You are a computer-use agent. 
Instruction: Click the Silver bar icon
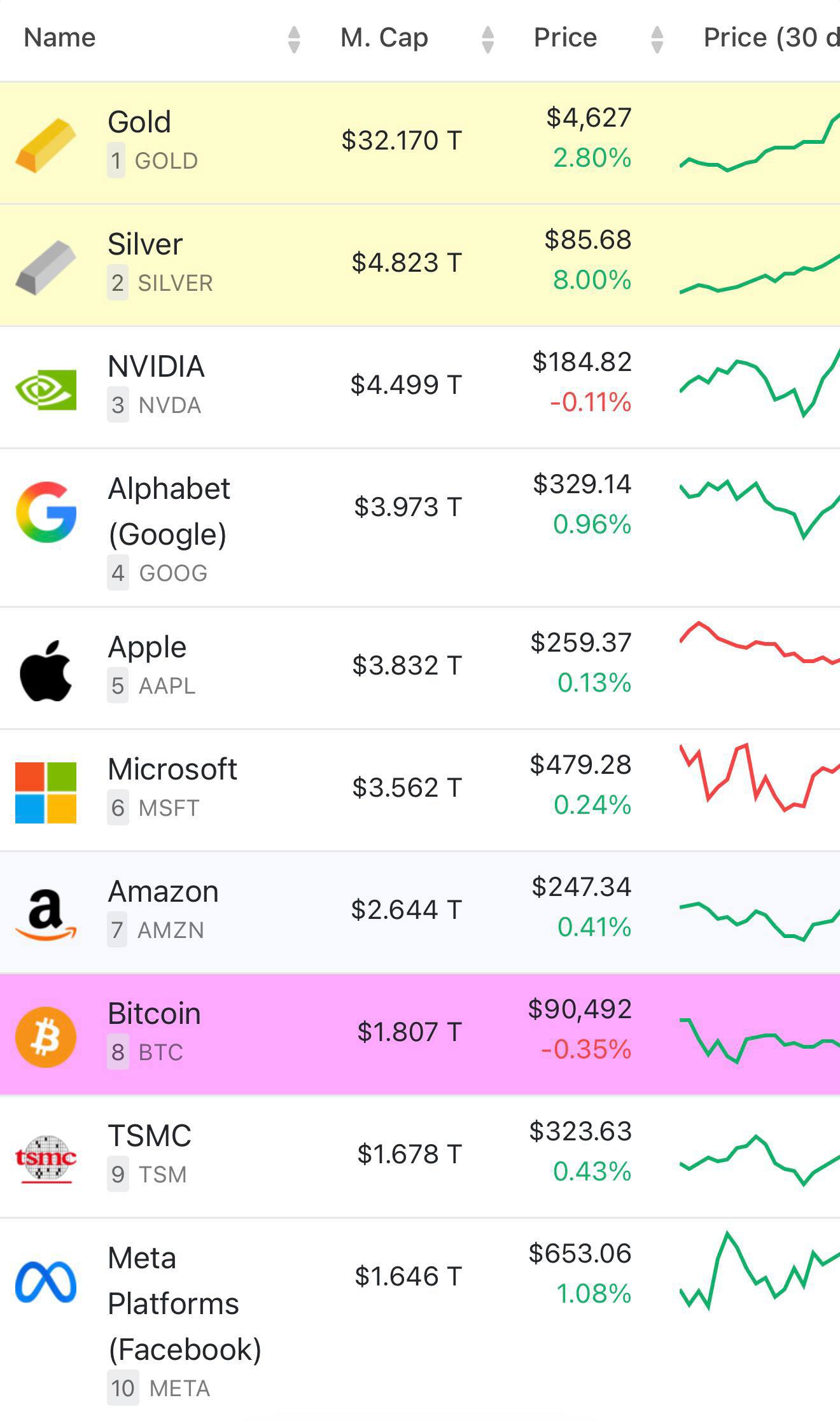coord(46,267)
